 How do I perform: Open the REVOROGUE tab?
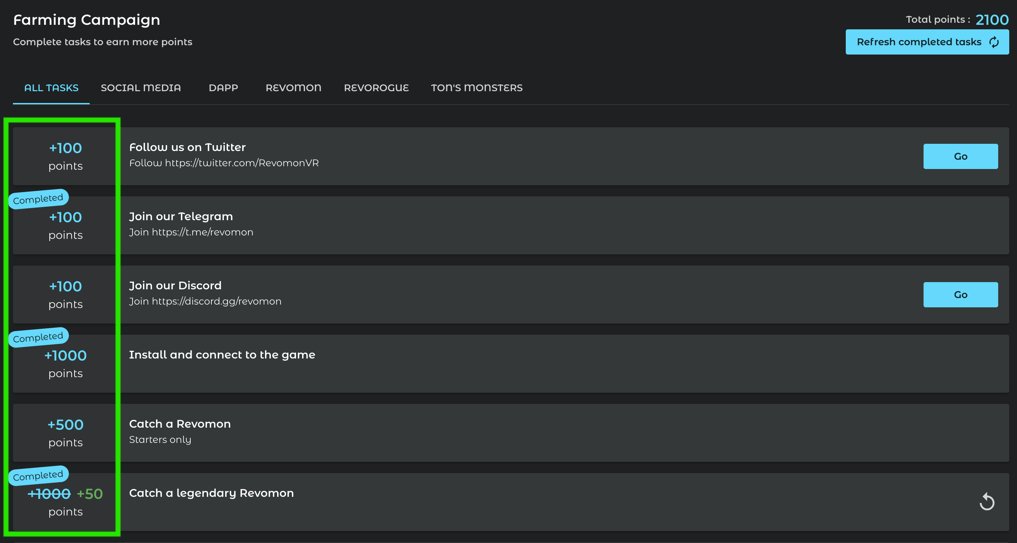tap(376, 88)
